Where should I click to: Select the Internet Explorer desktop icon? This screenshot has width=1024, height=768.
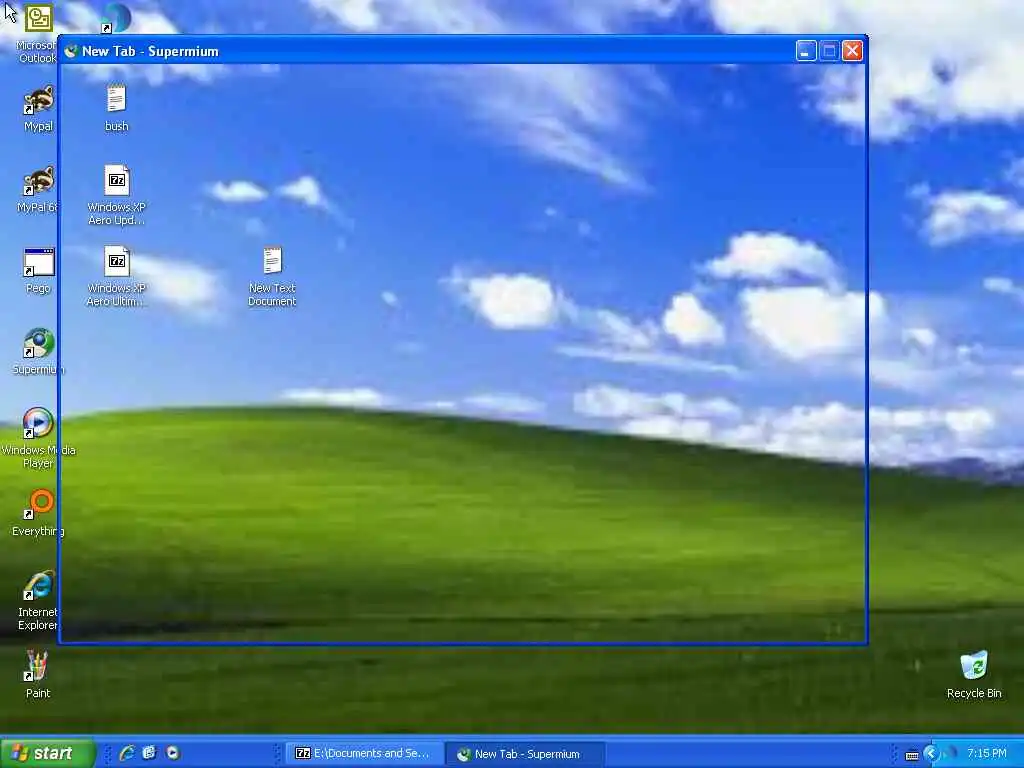pos(38,585)
